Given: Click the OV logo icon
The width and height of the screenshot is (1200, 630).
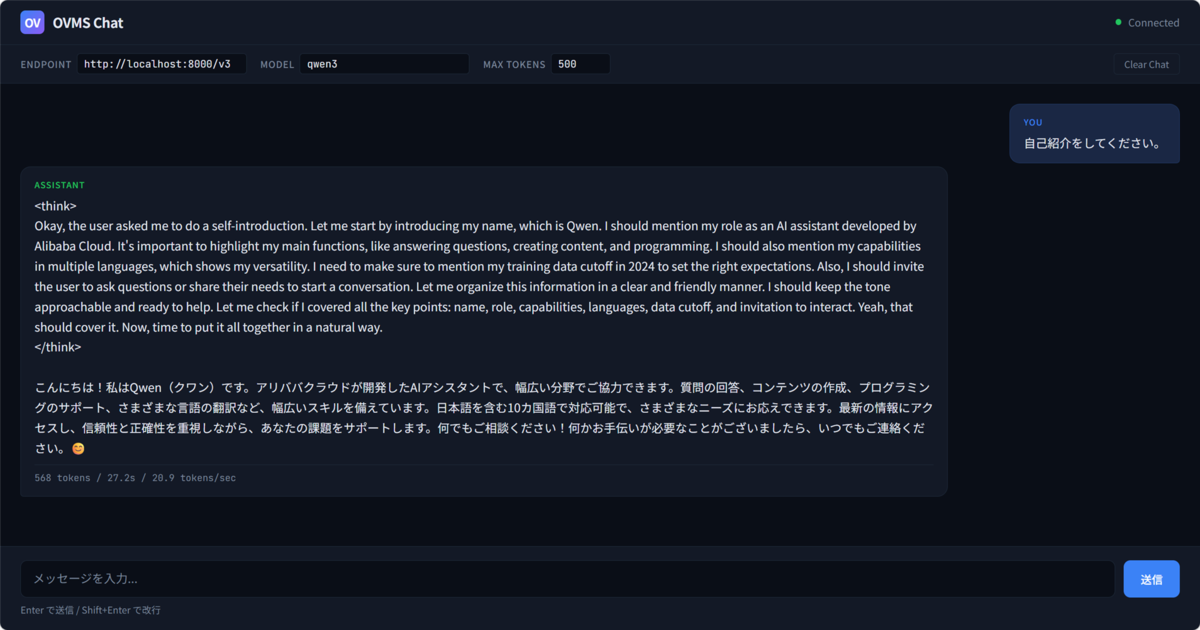Looking at the screenshot, I should (x=33, y=22).
